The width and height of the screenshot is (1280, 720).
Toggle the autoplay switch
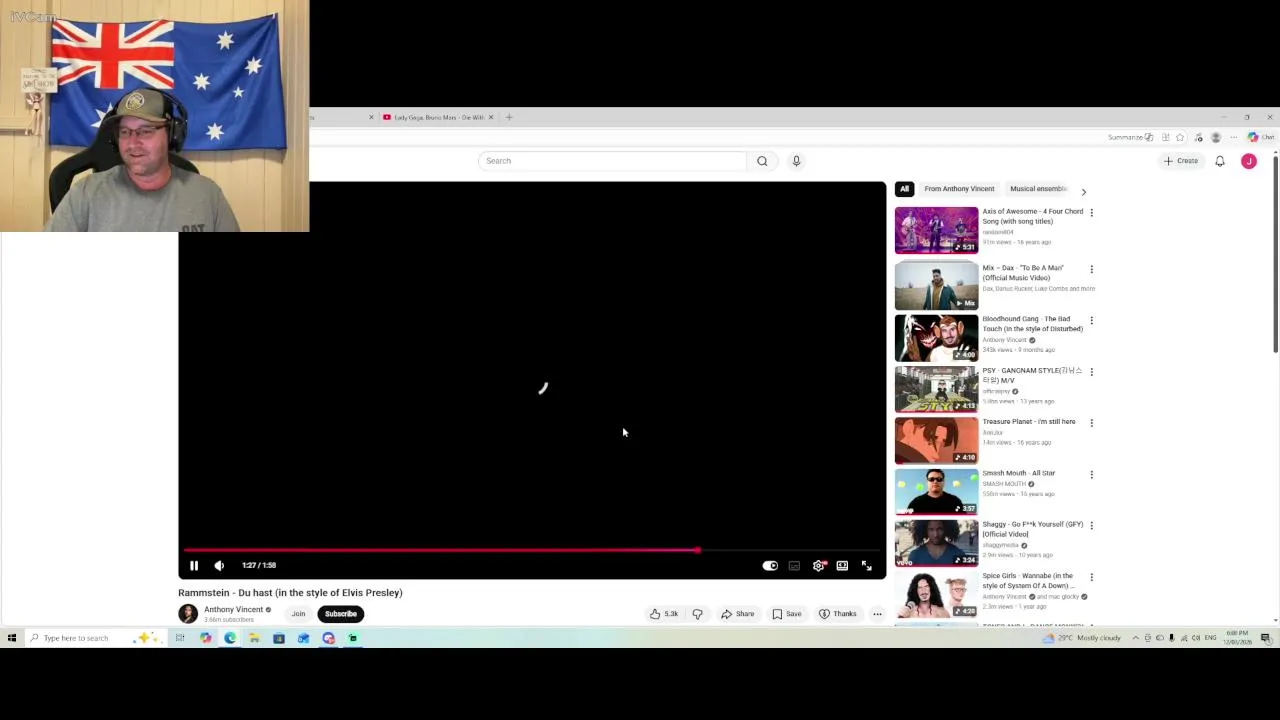(x=770, y=566)
